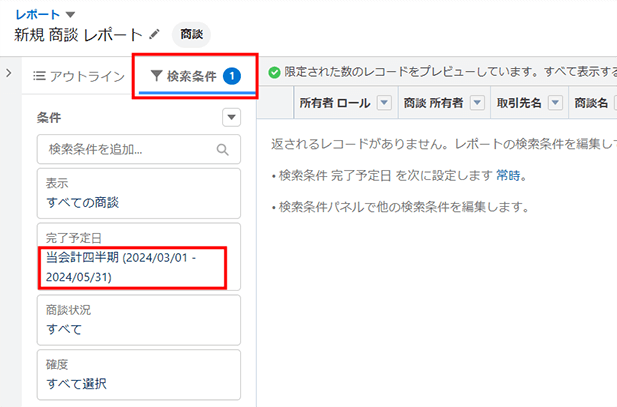This screenshot has height=407, width=617.
Task: Open 商談 所有者 column dropdown
Action: coord(477,103)
